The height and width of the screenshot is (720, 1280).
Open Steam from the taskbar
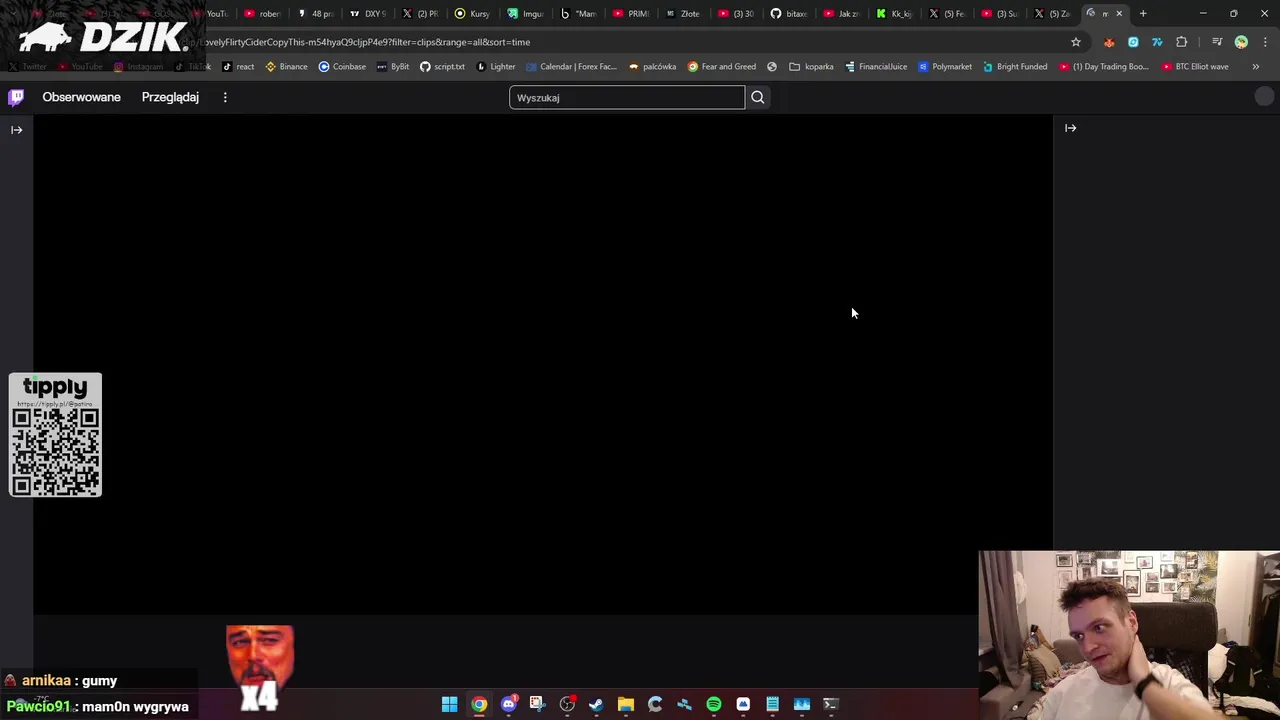(596, 704)
